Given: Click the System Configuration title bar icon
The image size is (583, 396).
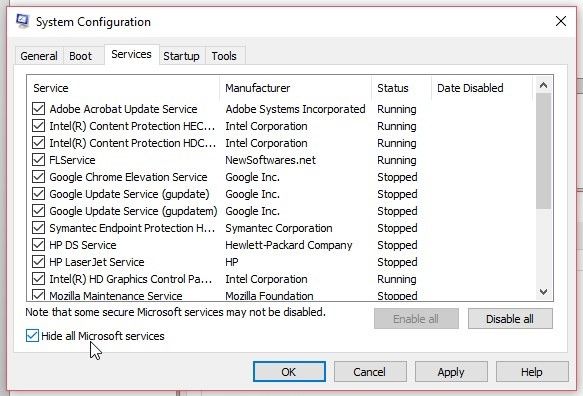Looking at the screenshot, I should (x=23, y=21).
